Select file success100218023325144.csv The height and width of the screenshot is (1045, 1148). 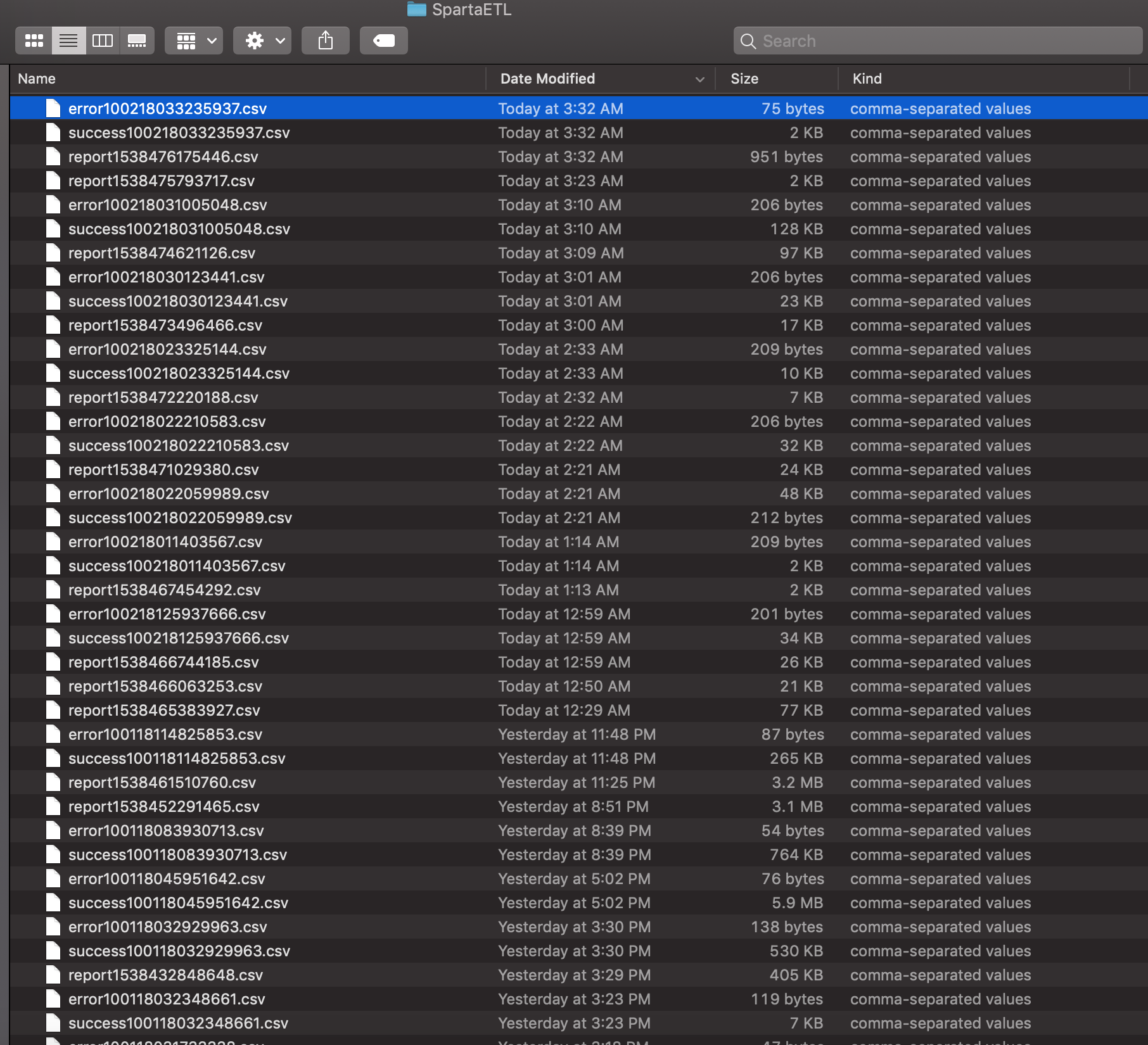[579, 373]
